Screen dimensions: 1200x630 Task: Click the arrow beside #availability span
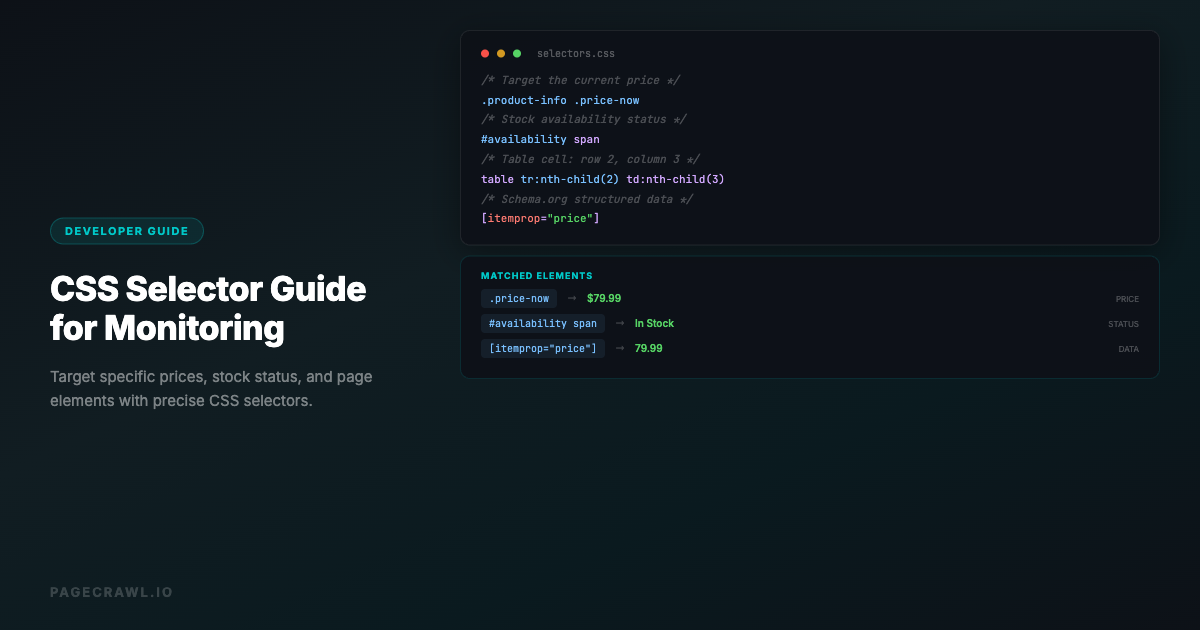pyautogui.click(x=618, y=323)
